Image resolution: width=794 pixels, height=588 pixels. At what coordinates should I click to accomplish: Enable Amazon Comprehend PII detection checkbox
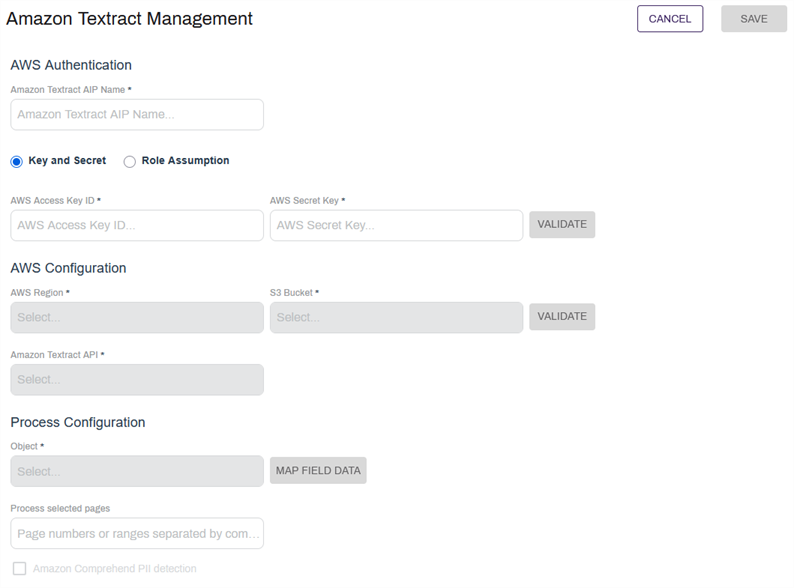pos(20,569)
